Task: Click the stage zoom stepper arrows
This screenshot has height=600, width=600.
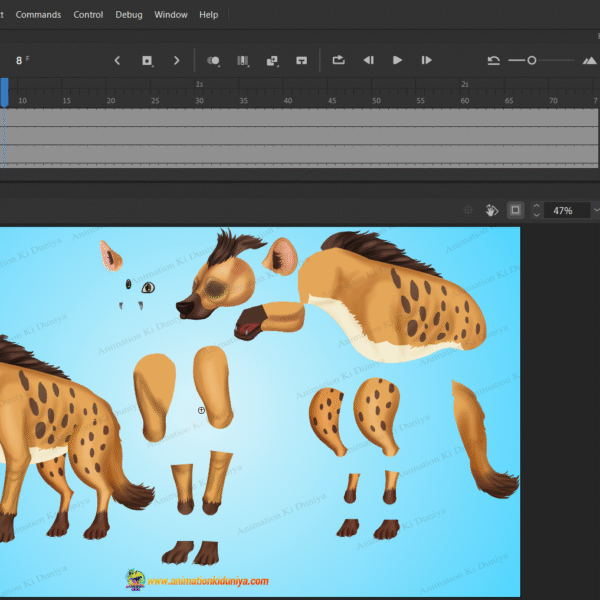Action: (x=536, y=210)
